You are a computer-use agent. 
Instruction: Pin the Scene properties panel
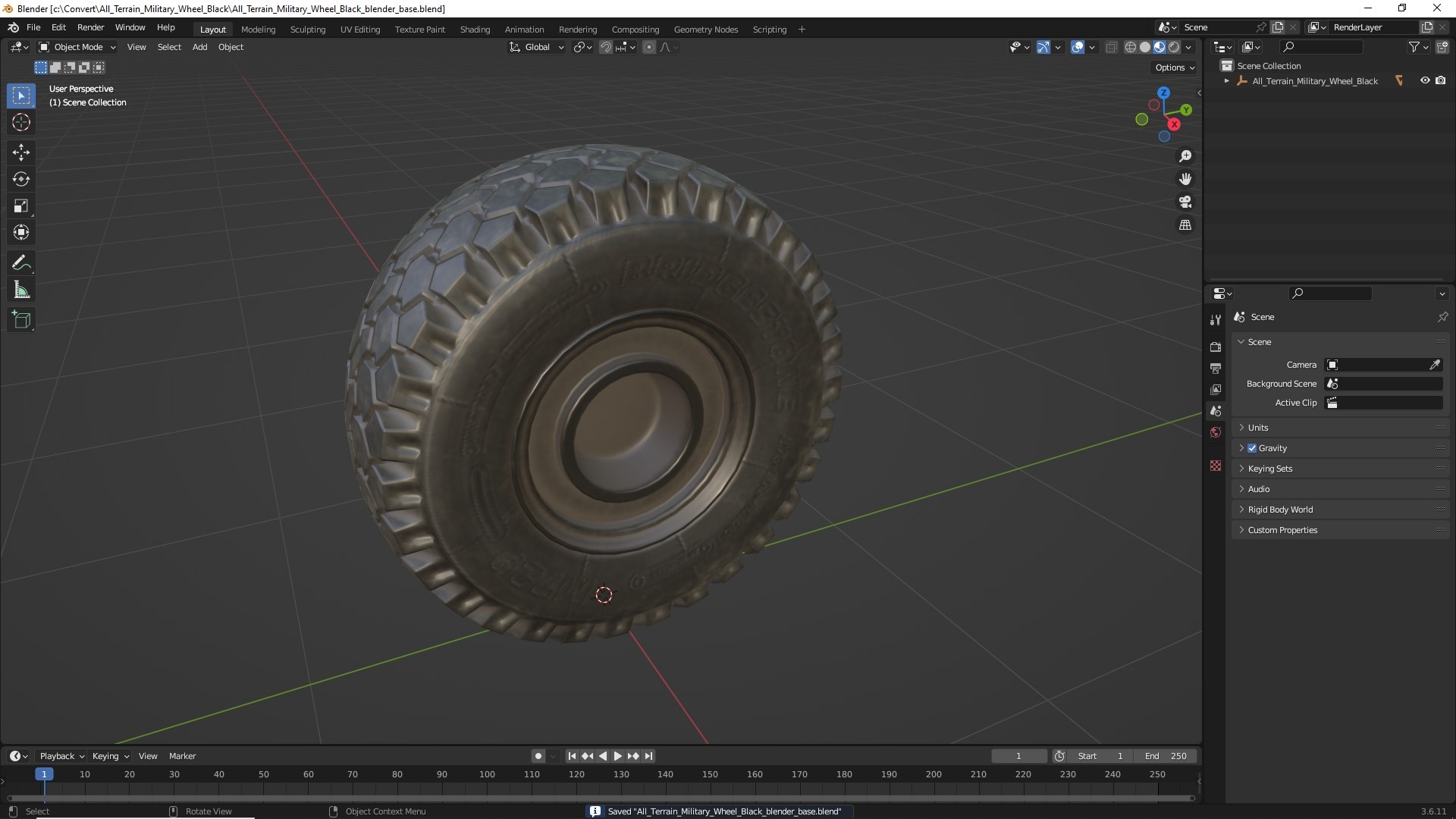(1442, 317)
